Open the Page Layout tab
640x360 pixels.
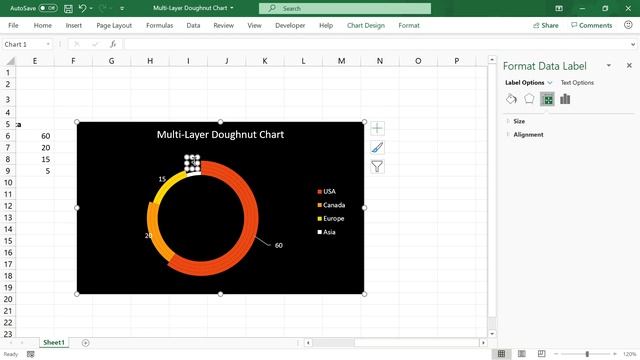point(114,25)
